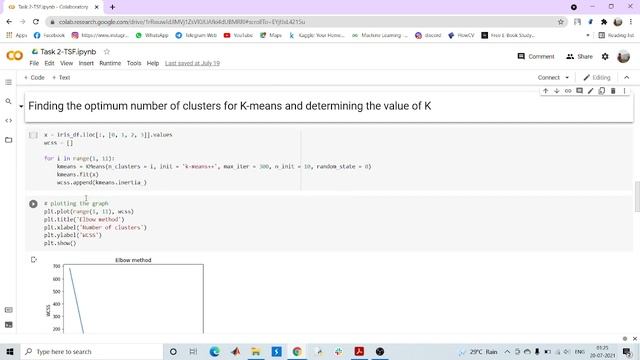Run the plotting the graph cell
The width and height of the screenshot is (640, 360).
(33, 204)
